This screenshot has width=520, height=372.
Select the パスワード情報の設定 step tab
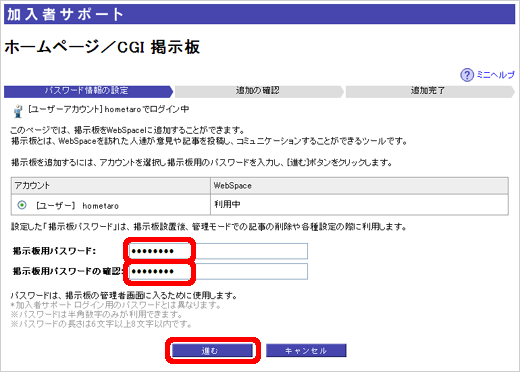88,91
